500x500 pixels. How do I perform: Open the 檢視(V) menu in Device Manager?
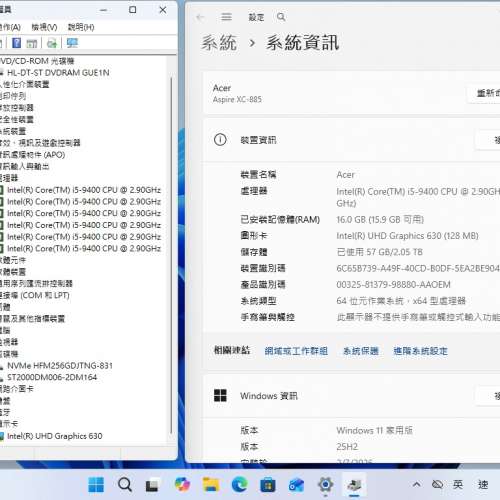coord(44,27)
